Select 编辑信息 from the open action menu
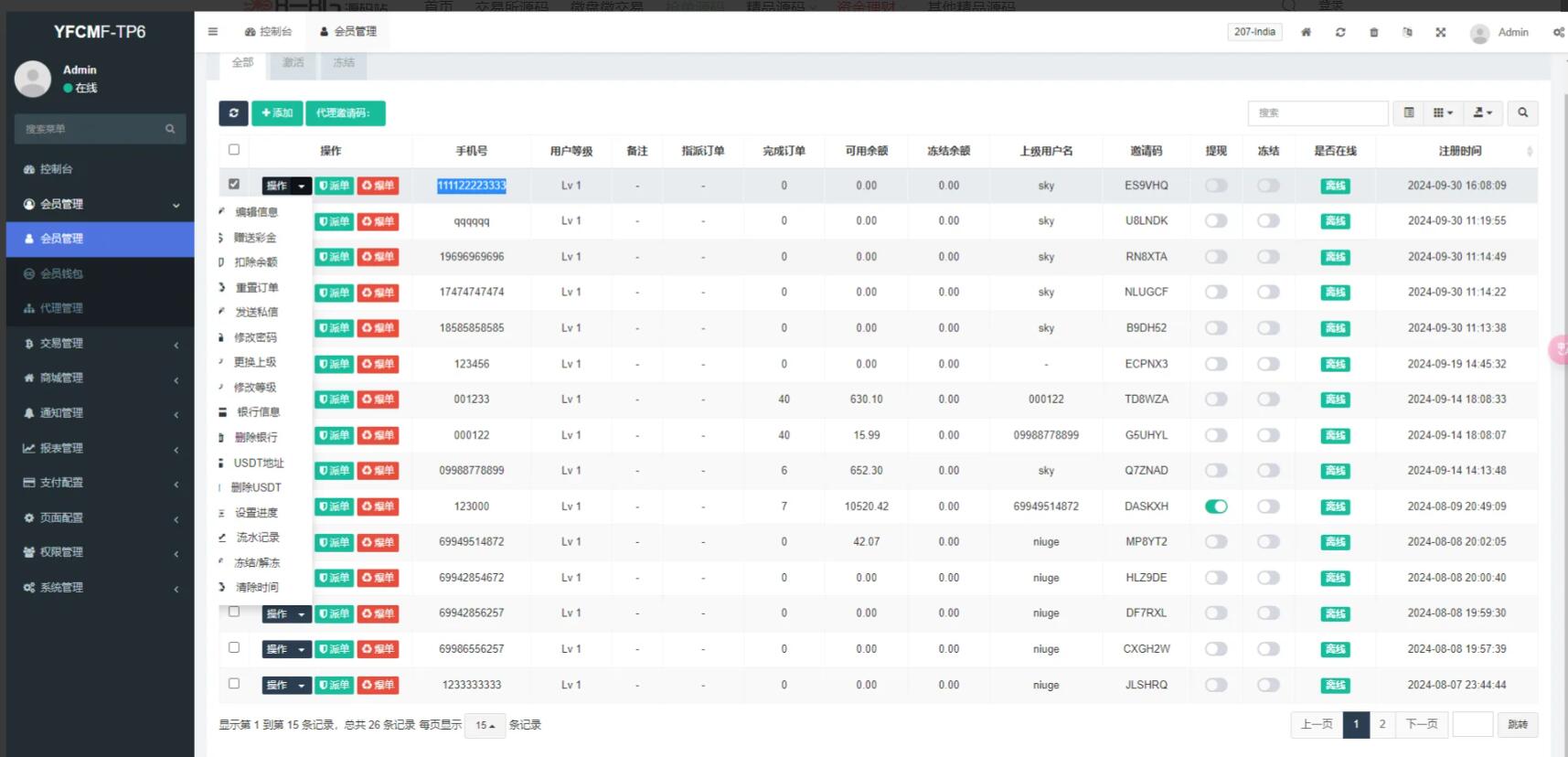 click(256, 212)
